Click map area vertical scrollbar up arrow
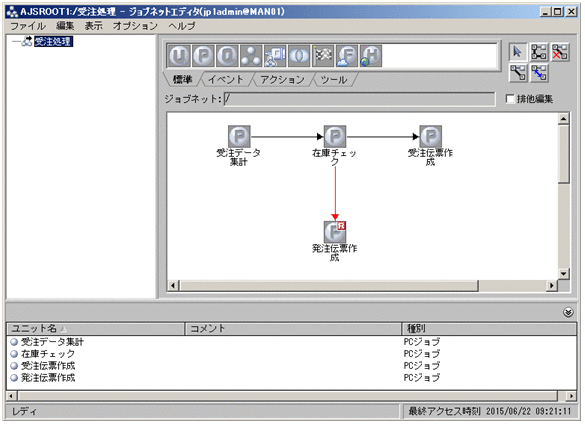This screenshot has height=425, width=585. tap(563, 119)
